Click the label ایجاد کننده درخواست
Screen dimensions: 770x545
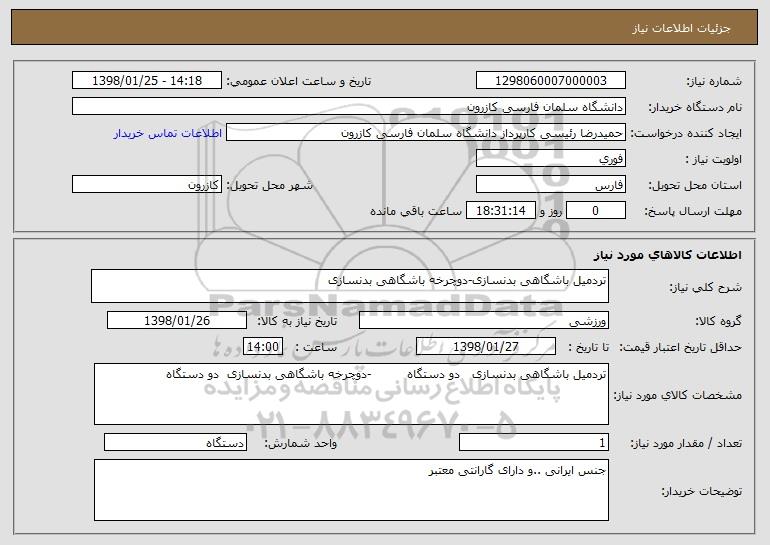tap(686, 133)
